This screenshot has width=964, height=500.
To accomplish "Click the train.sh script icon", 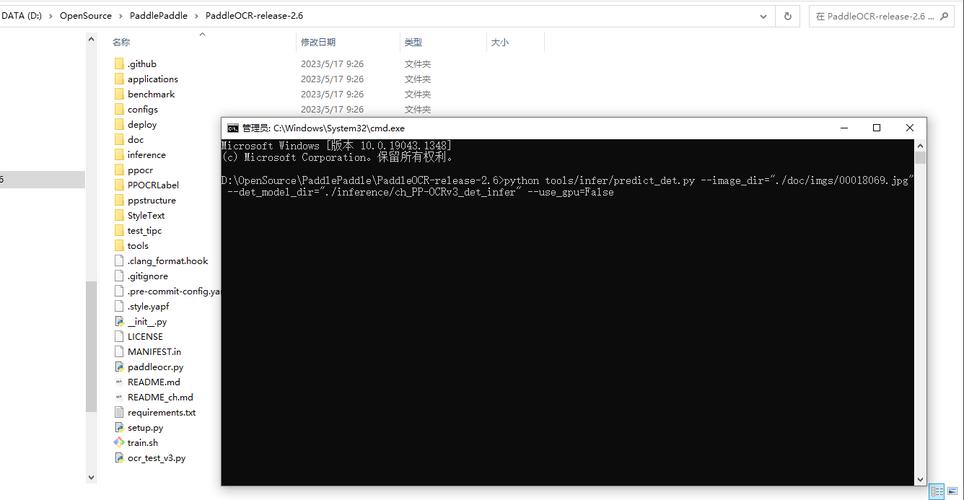I will (119, 443).
